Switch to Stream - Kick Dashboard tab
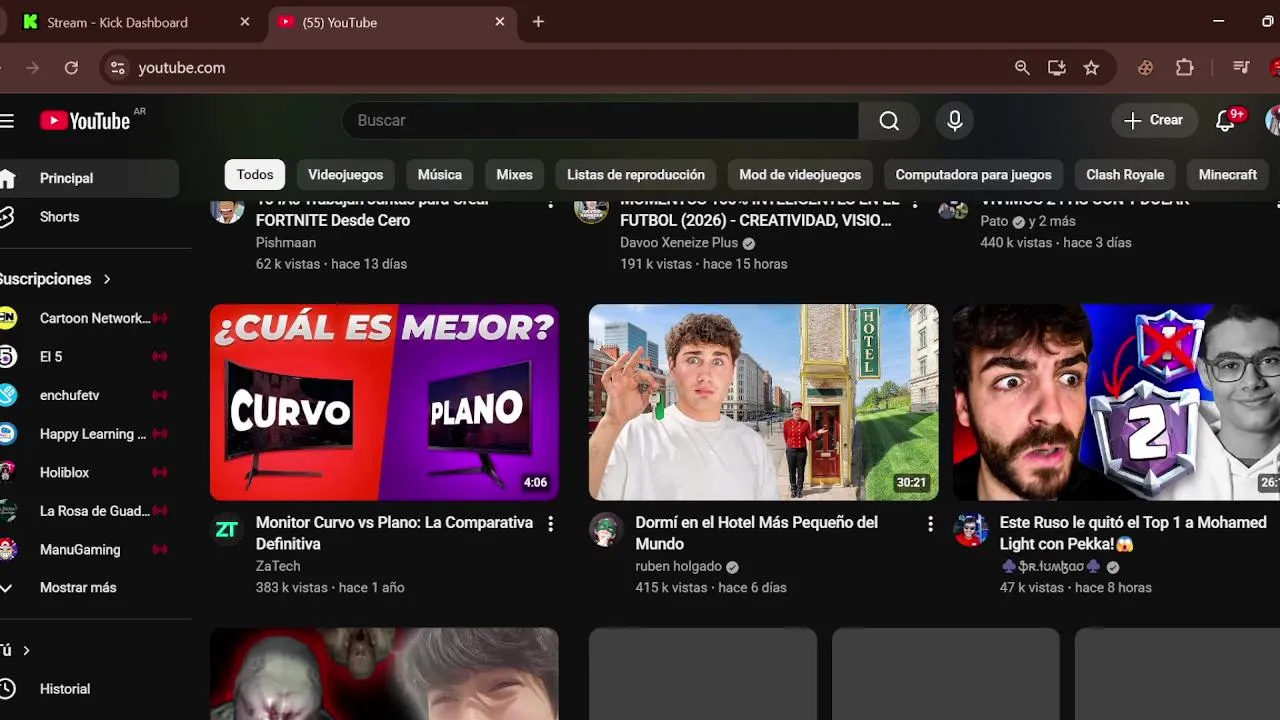The image size is (1280, 720). pos(130,22)
